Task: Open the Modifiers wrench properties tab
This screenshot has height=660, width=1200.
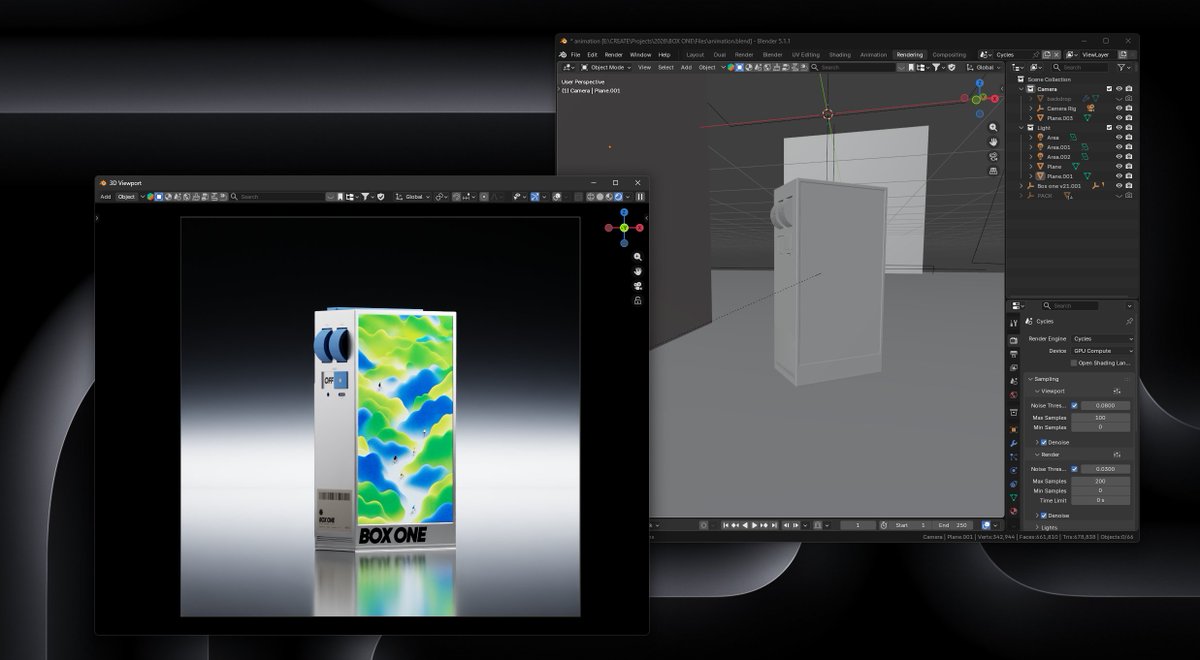Action: (x=1013, y=443)
